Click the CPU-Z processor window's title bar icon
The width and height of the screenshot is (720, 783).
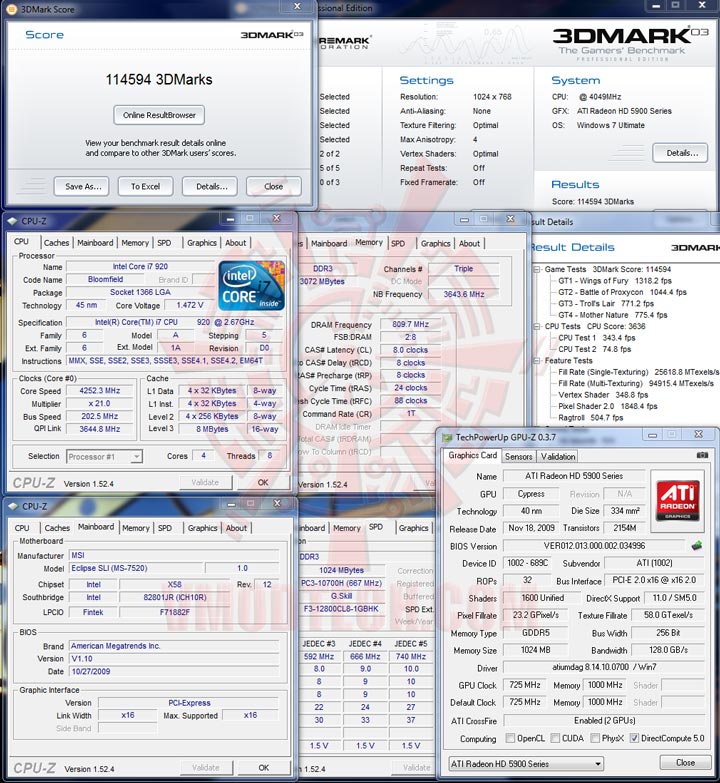(x=12, y=221)
